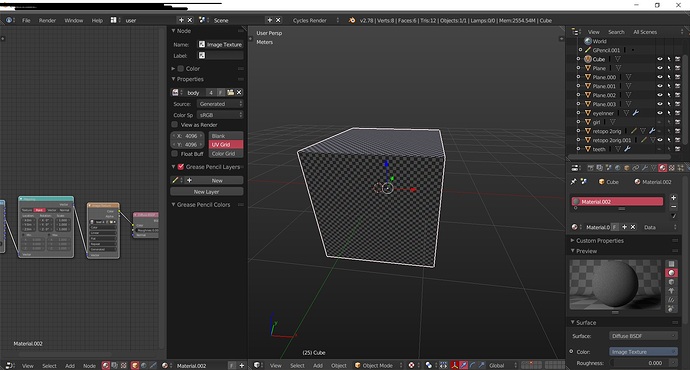The height and width of the screenshot is (370, 690).
Task: Select the flat plane preview shape icon
Action: pyautogui.click(x=671, y=264)
